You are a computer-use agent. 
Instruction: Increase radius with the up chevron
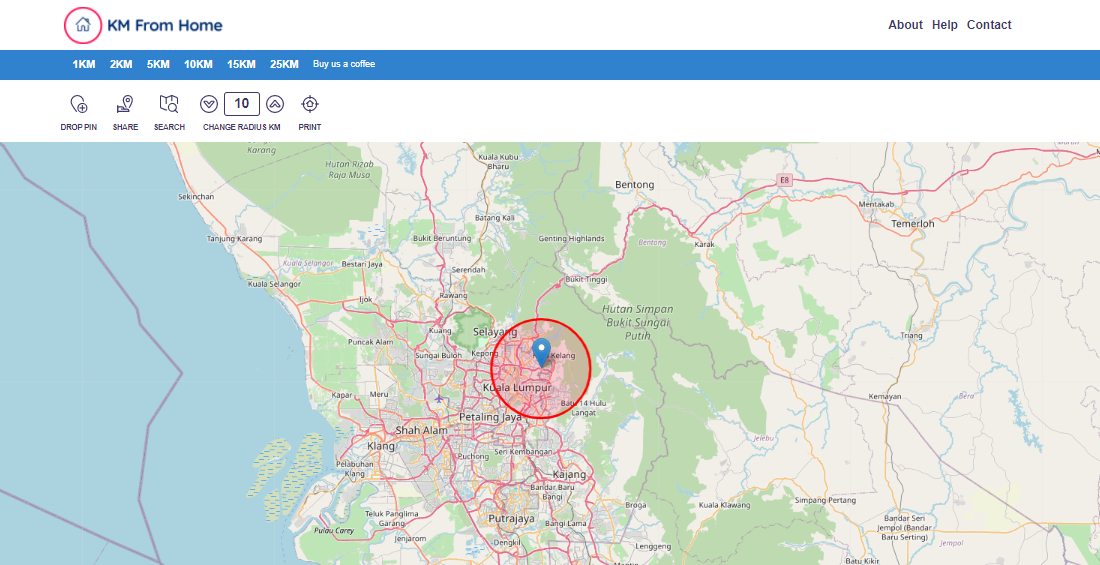click(275, 104)
